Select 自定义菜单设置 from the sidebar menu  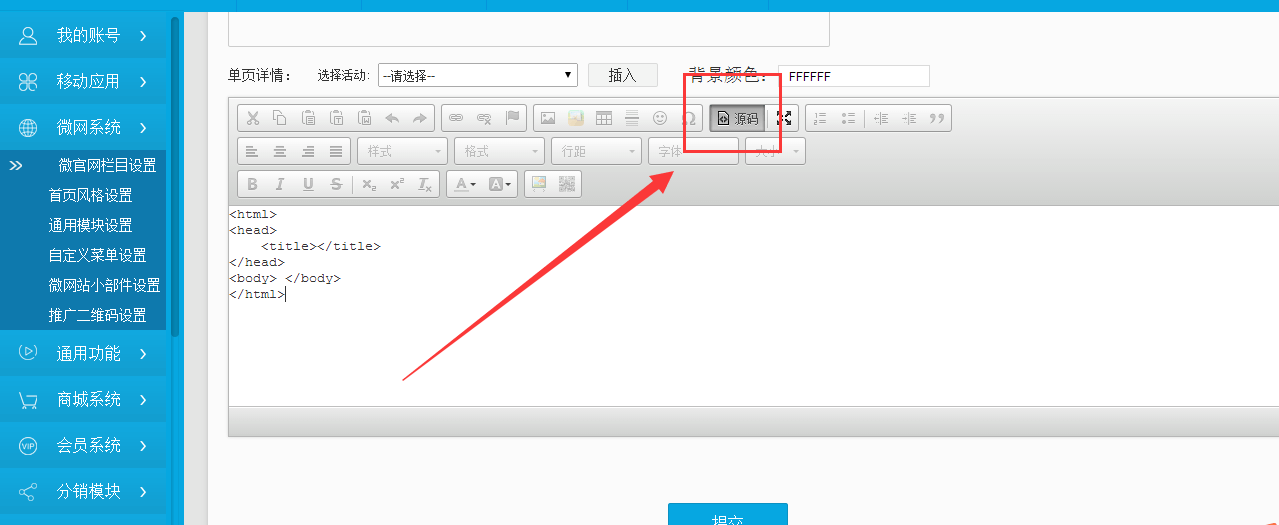click(x=97, y=255)
